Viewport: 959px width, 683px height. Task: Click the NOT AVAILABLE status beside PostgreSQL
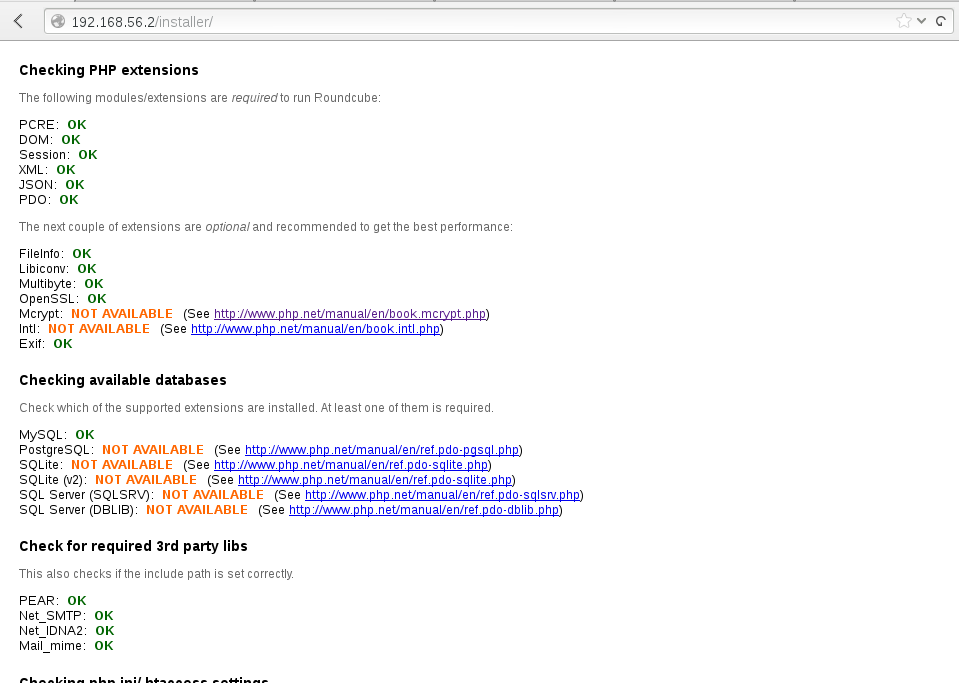(x=152, y=450)
